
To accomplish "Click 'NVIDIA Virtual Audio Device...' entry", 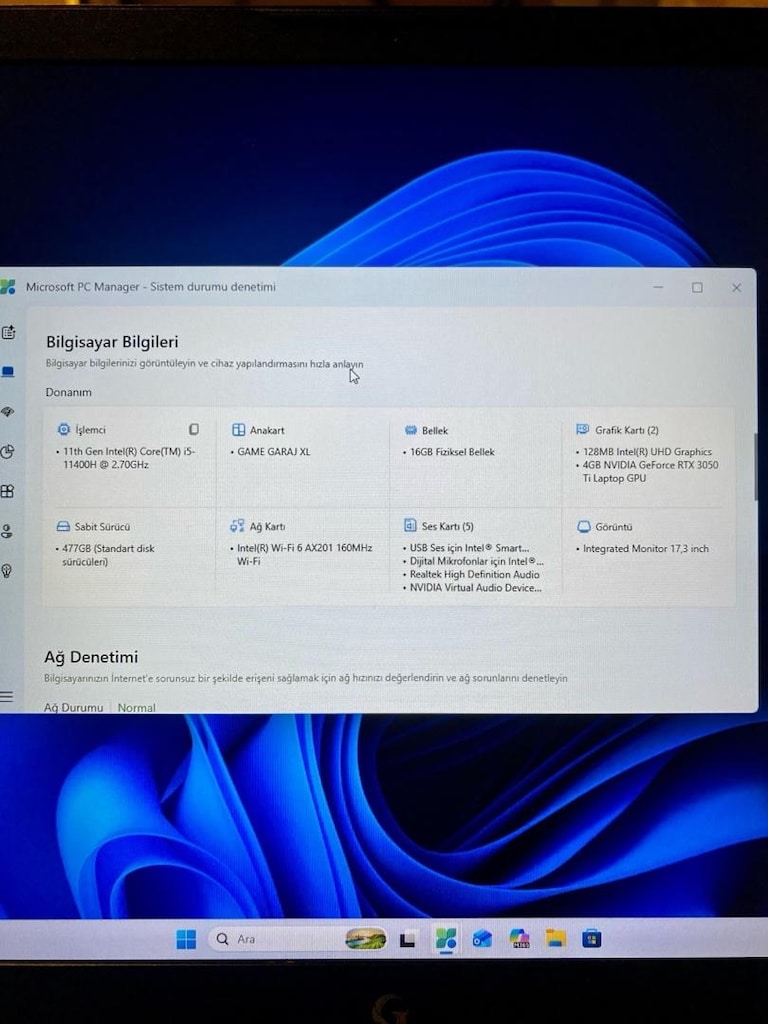I will click(475, 587).
